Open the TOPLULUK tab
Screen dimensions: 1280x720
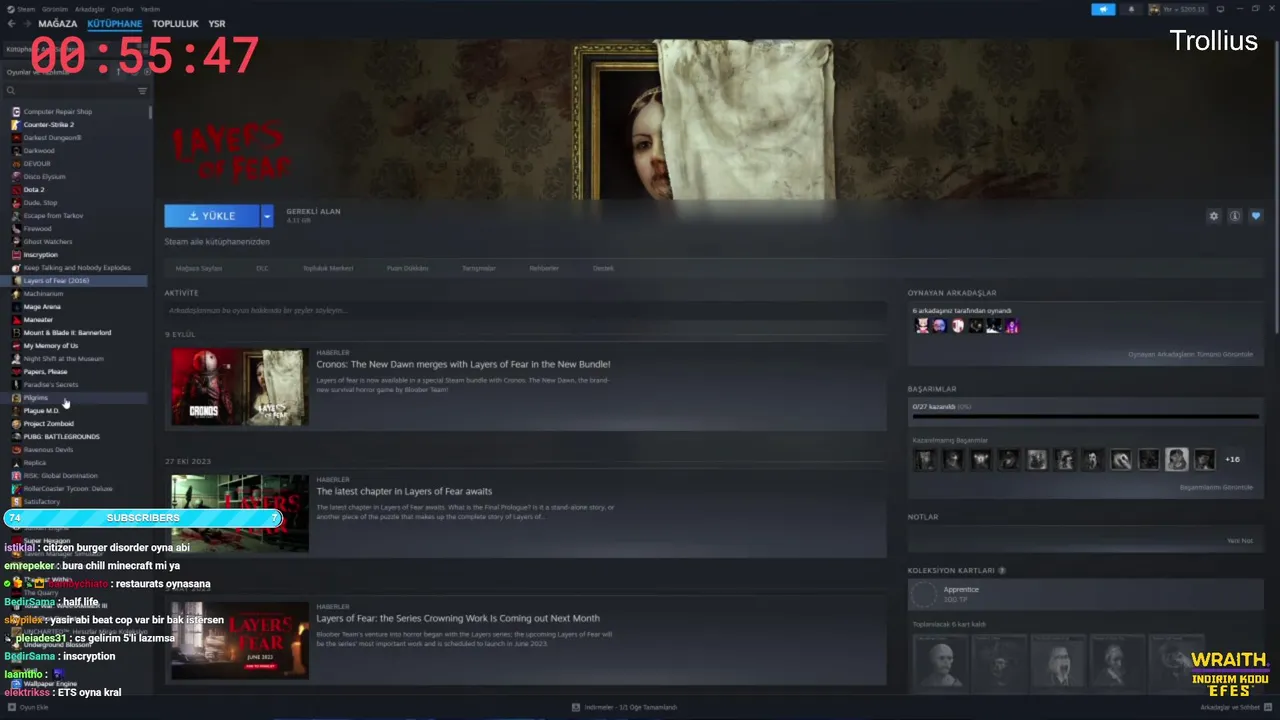click(175, 23)
